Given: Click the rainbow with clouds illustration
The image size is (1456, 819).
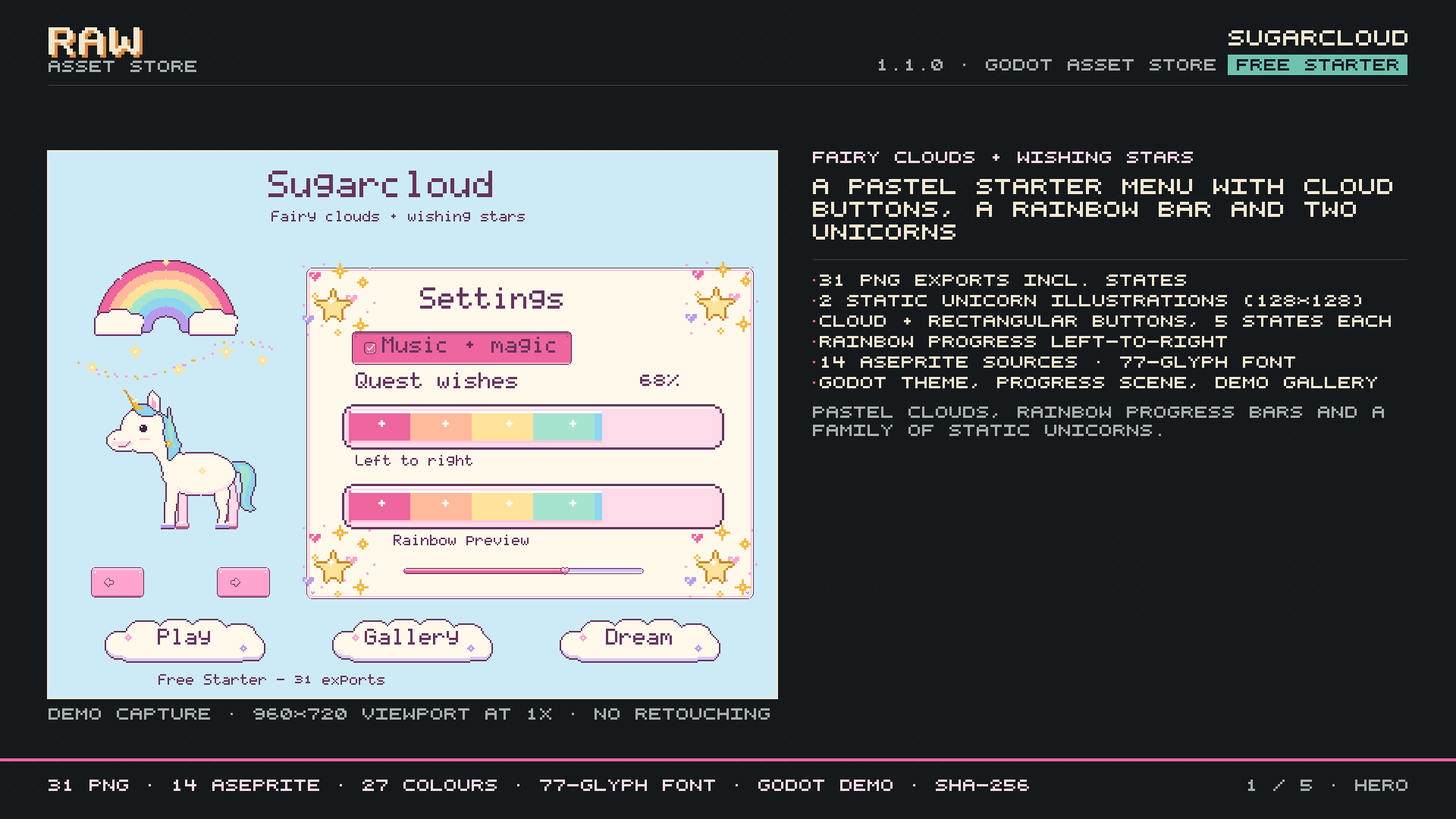Looking at the screenshot, I should [x=166, y=297].
